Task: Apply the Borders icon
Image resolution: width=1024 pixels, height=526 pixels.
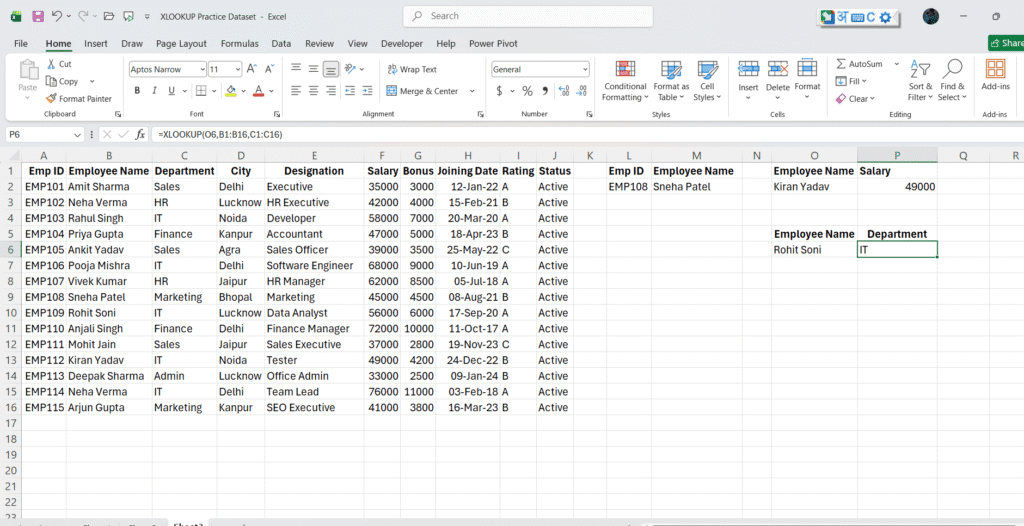Action: (201, 91)
